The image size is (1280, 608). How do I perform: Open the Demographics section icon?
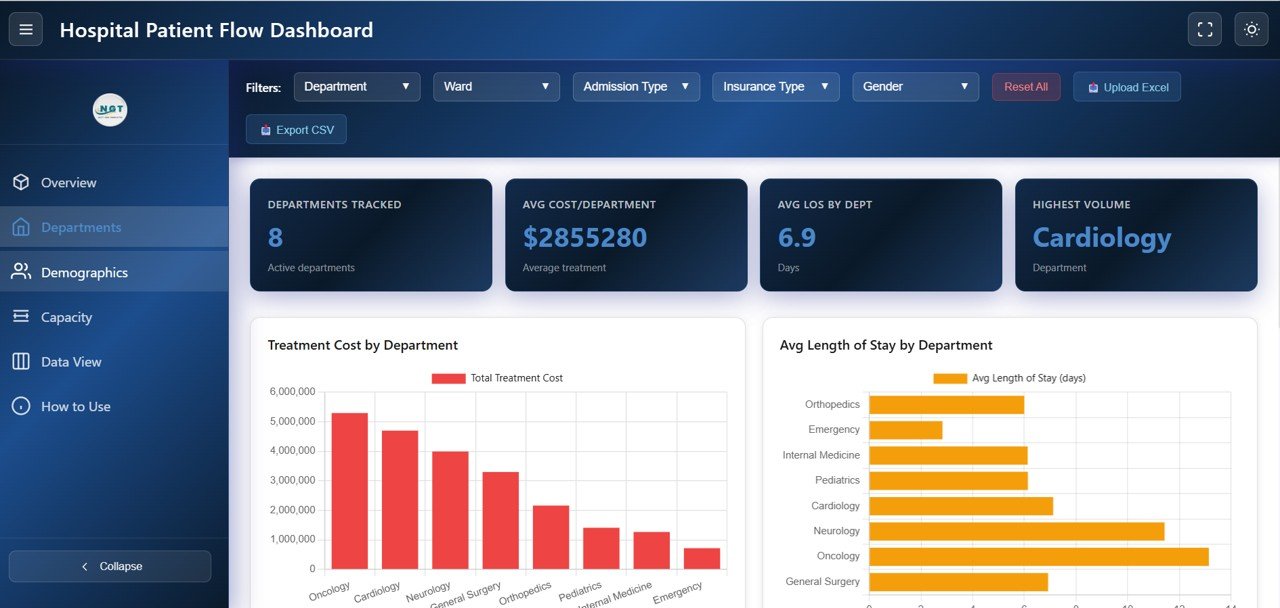tap(21, 272)
